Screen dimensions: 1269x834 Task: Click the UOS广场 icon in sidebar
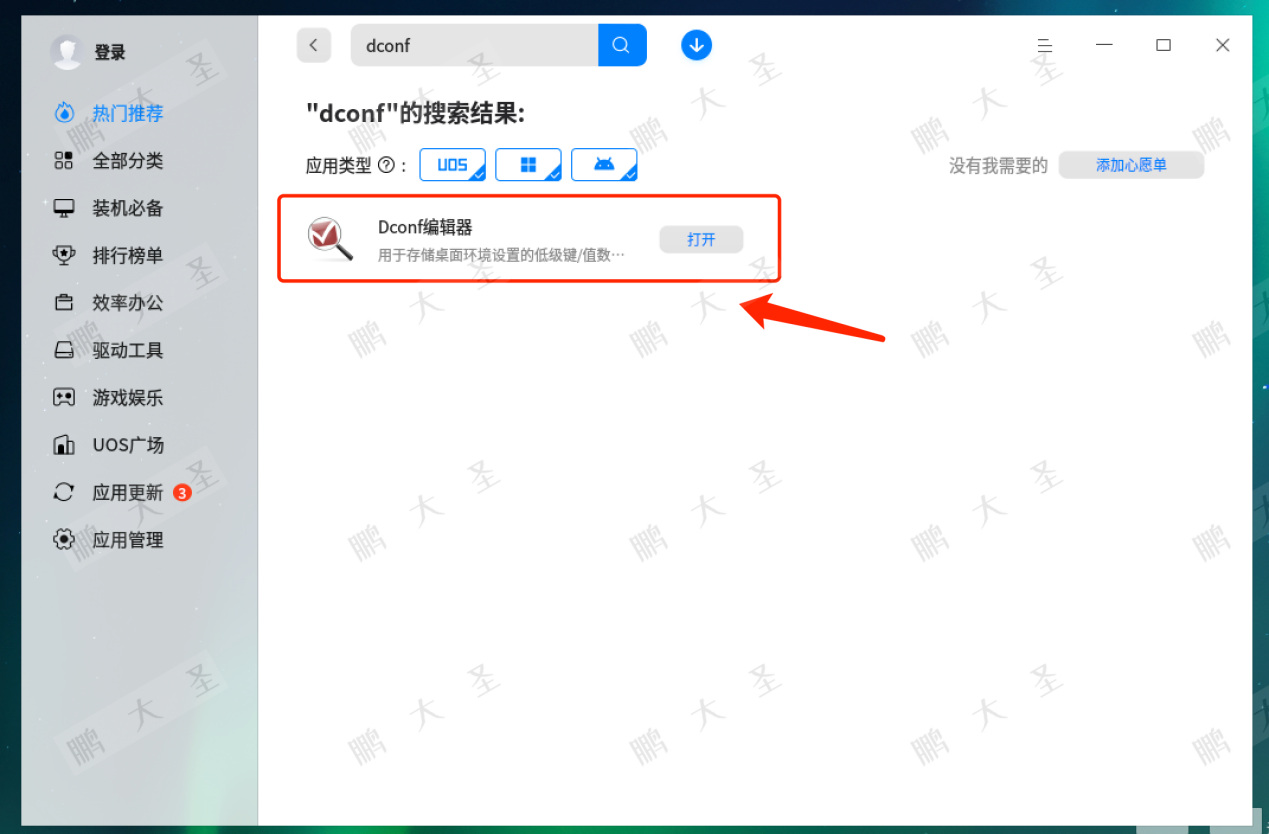(64, 445)
